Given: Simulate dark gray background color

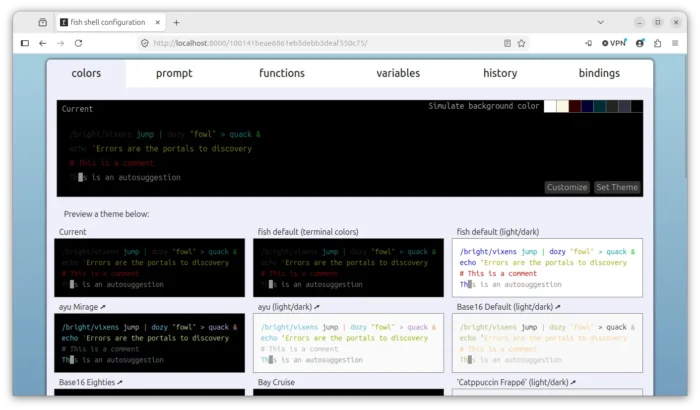Looking at the screenshot, I should coord(612,106).
